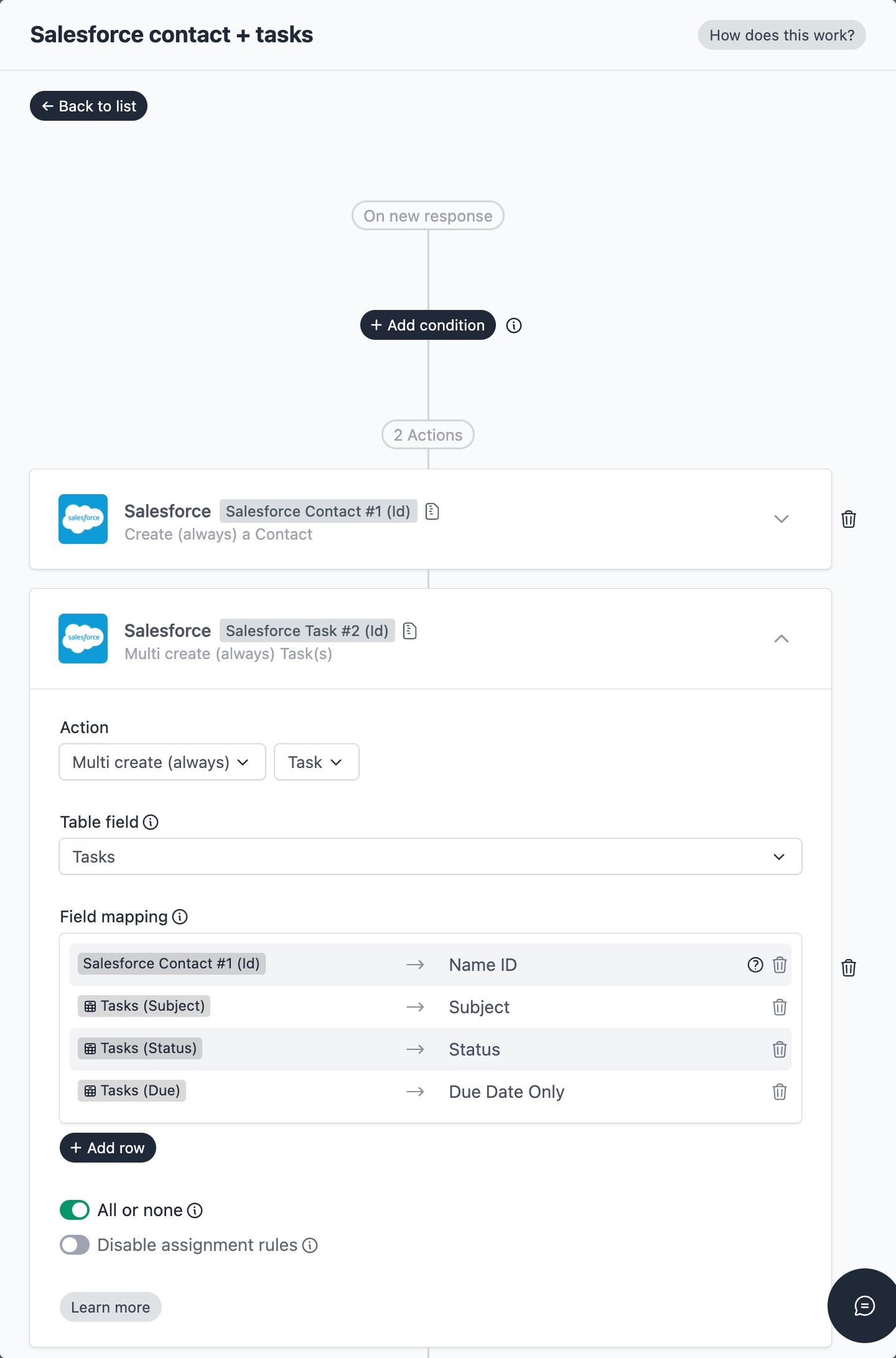Delete the Salesforce Task #2 action
Viewport: 896px width, 1358px height.
click(849, 968)
